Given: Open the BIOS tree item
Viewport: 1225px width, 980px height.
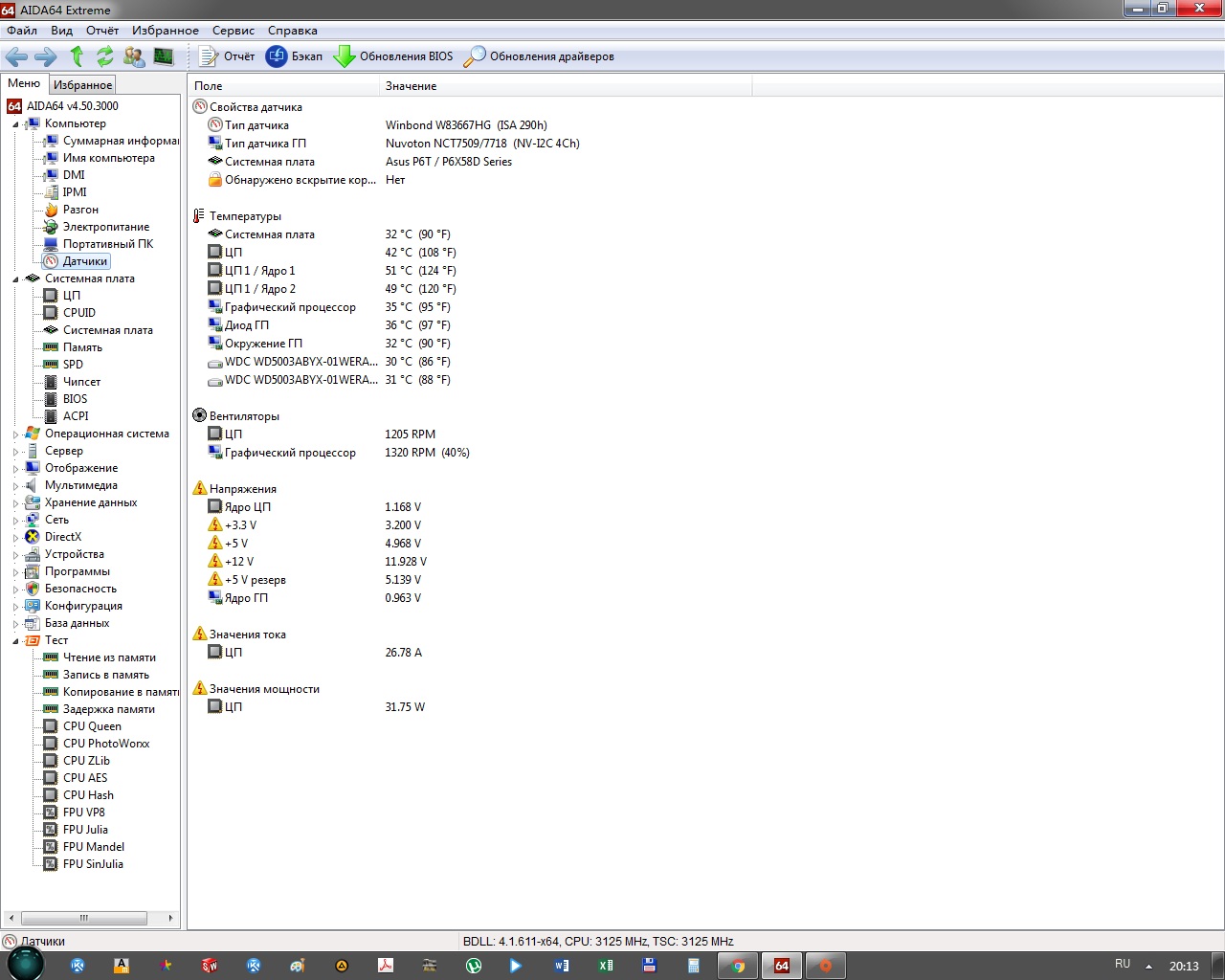Looking at the screenshot, I should pyautogui.click(x=75, y=399).
